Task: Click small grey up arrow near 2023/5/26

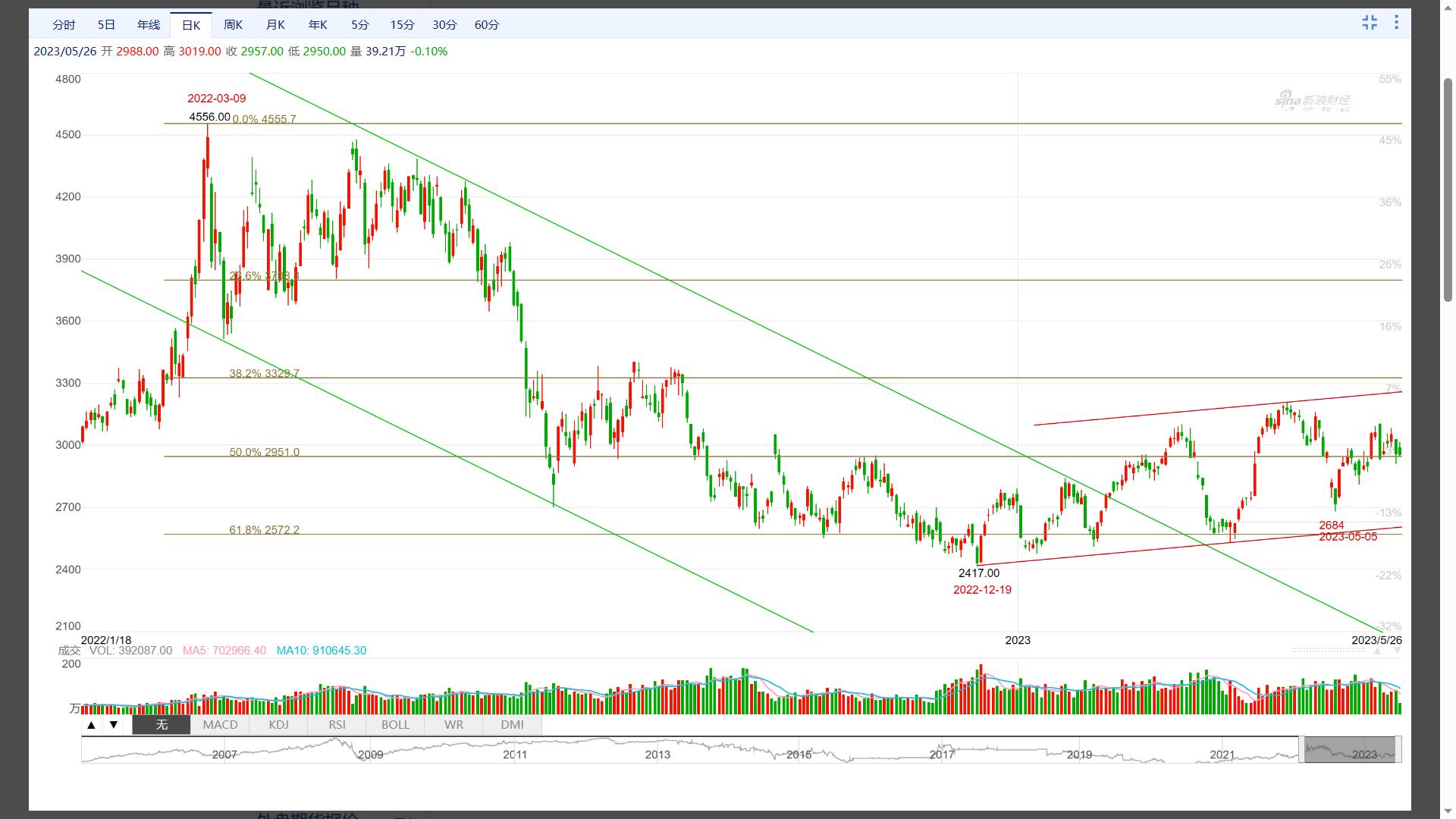Action: pyautogui.click(x=1377, y=651)
